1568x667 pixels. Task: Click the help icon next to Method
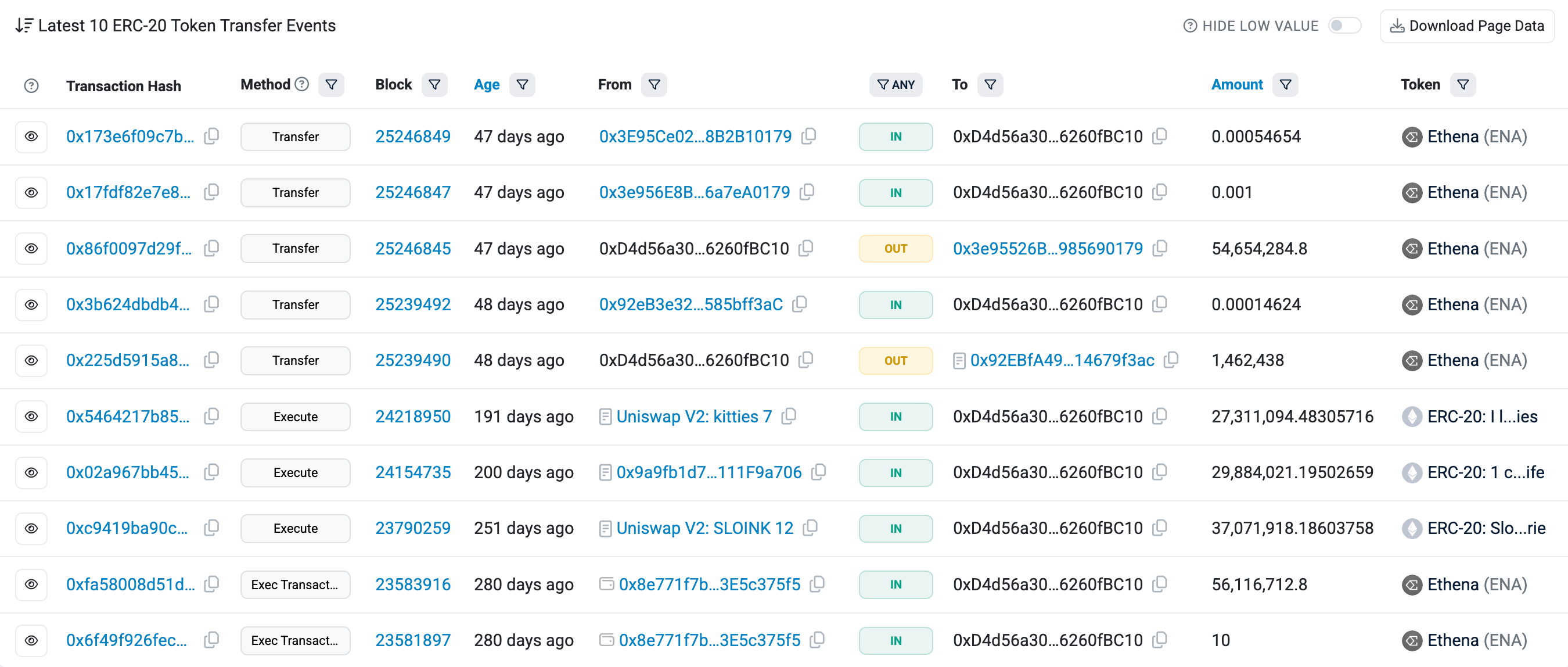click(x=301, y=84)
